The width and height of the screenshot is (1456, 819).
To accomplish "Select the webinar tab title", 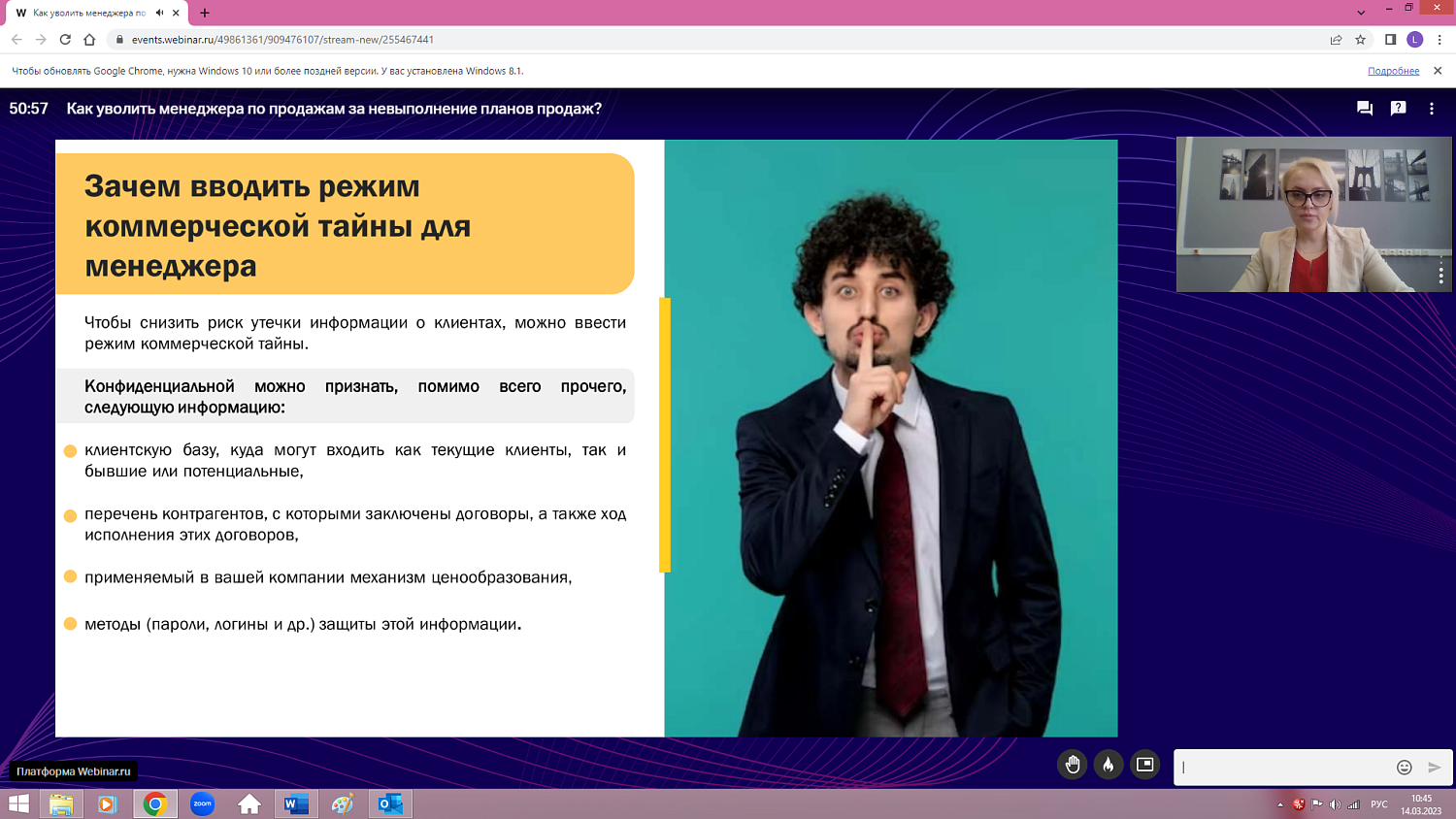I will pos(89,13).
